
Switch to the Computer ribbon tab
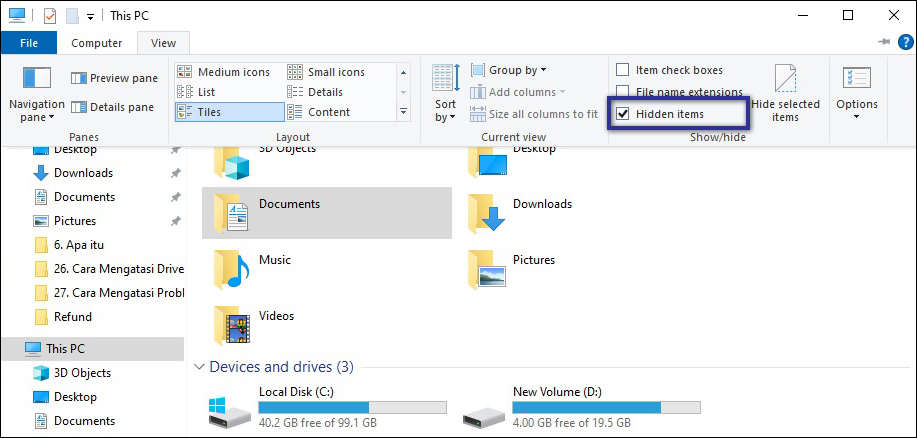[x=97, y=43]
